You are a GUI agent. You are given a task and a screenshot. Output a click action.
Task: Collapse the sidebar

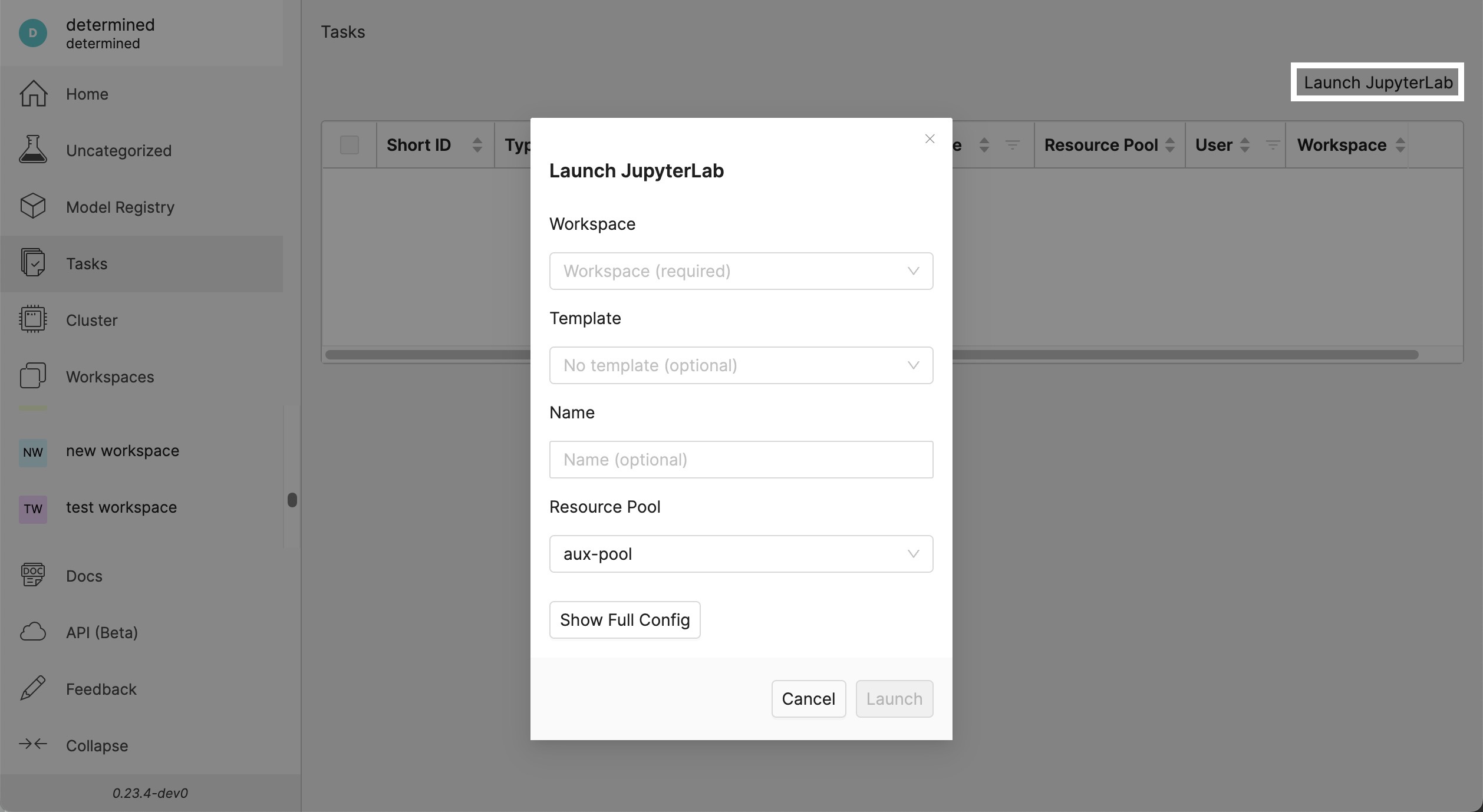pos(141,745)
